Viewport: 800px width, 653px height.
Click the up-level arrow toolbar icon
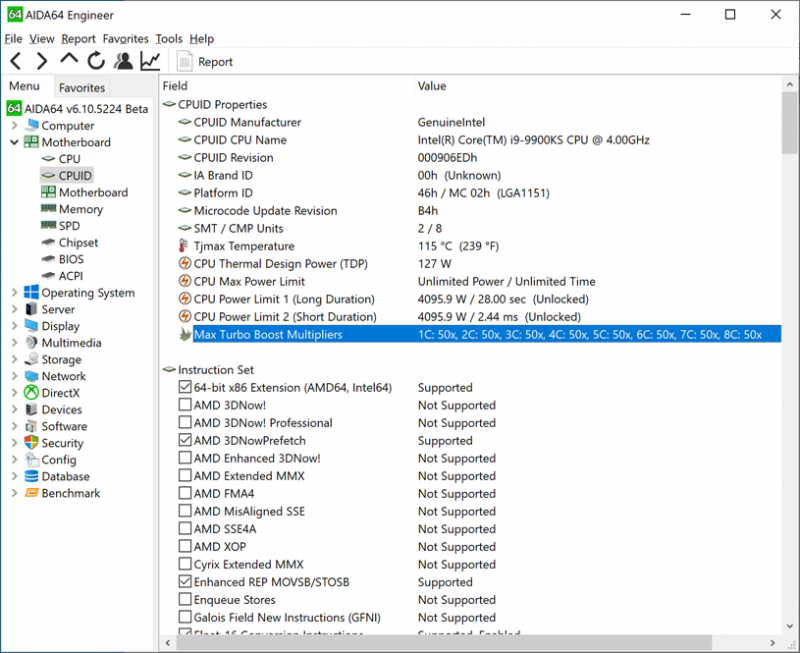tap(69, 58)
